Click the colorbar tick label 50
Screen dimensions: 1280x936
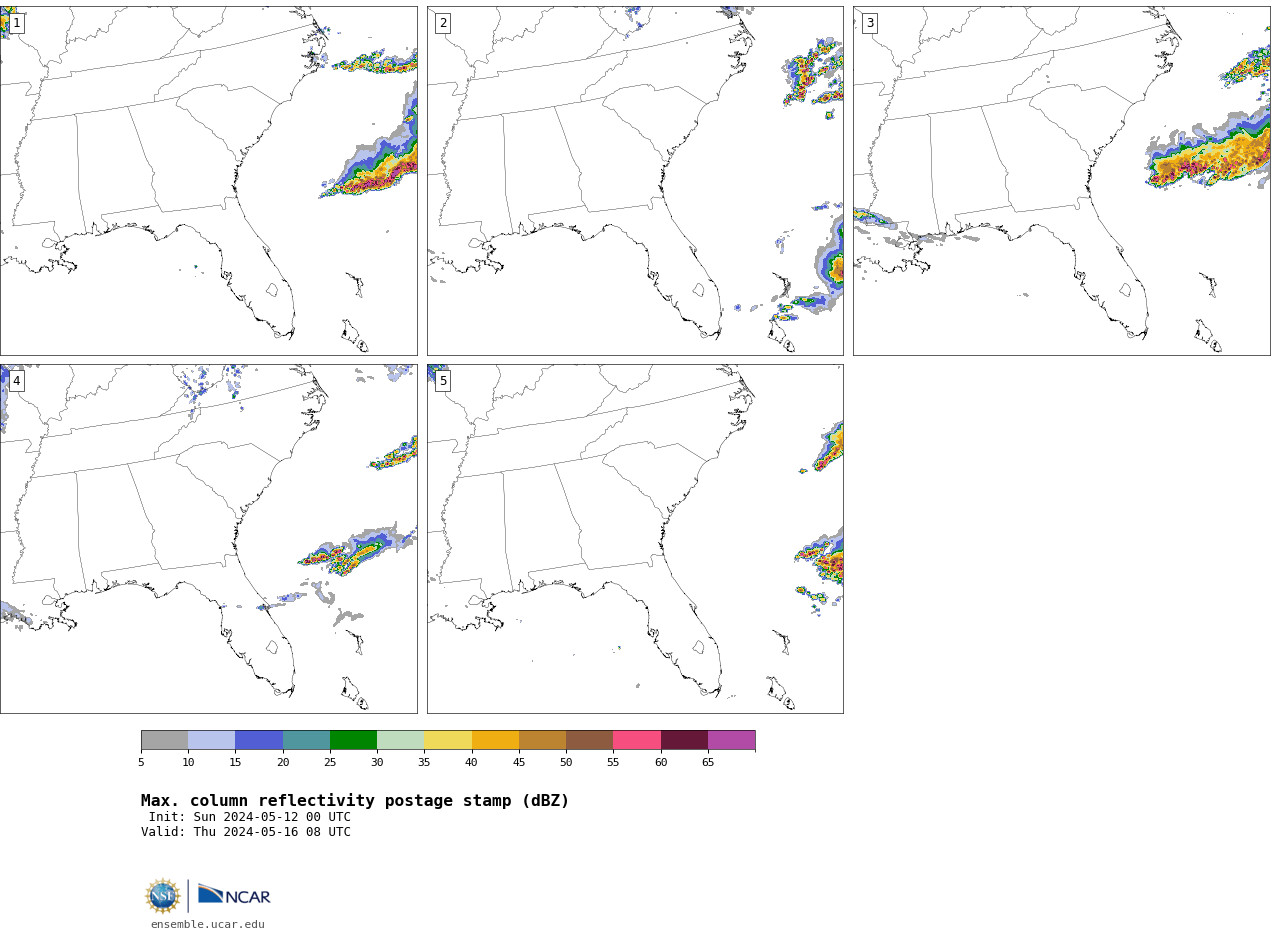pyautogui.click(x=566, y=763)
